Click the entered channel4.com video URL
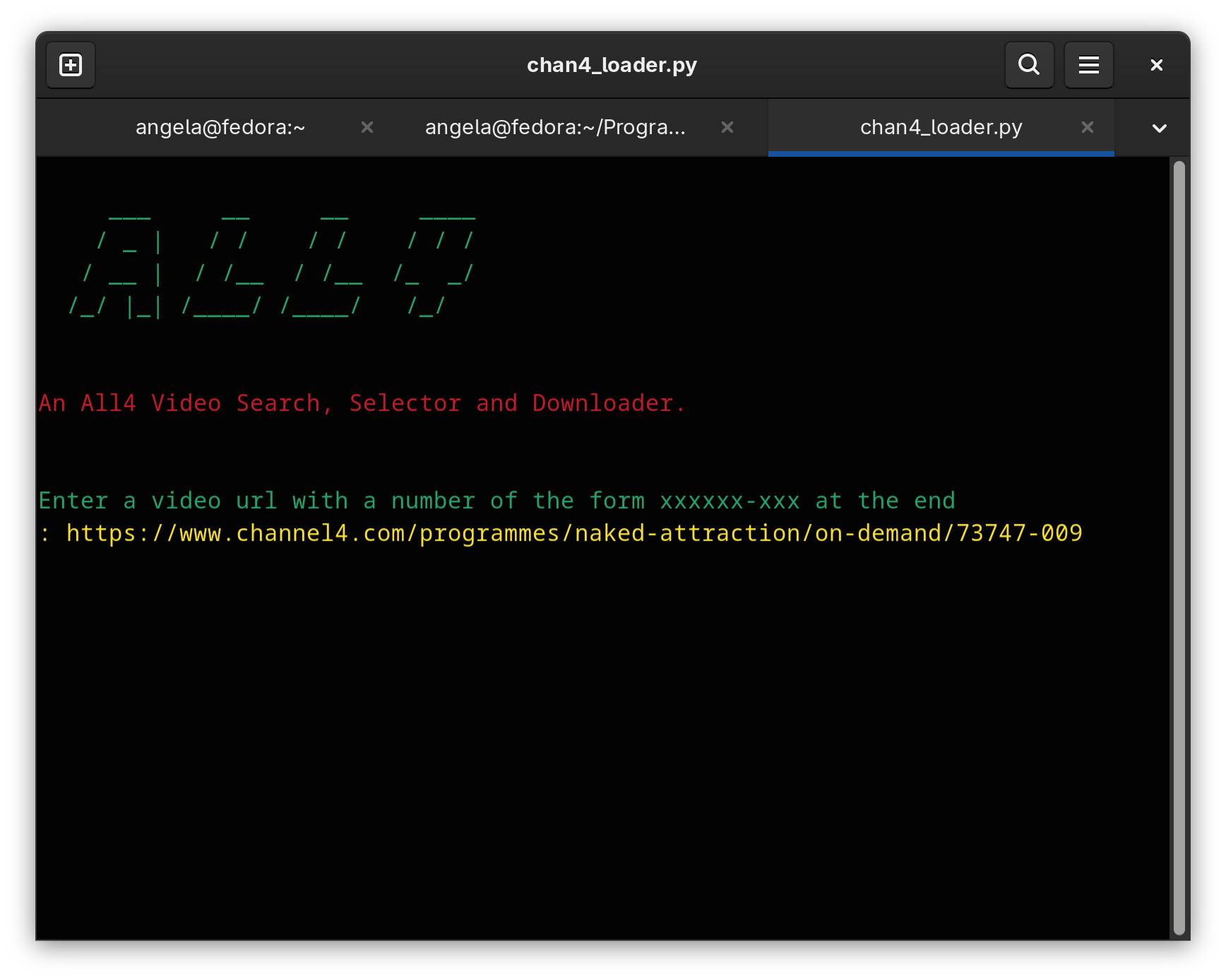The image size is (1226, 980). pos(574,533)
